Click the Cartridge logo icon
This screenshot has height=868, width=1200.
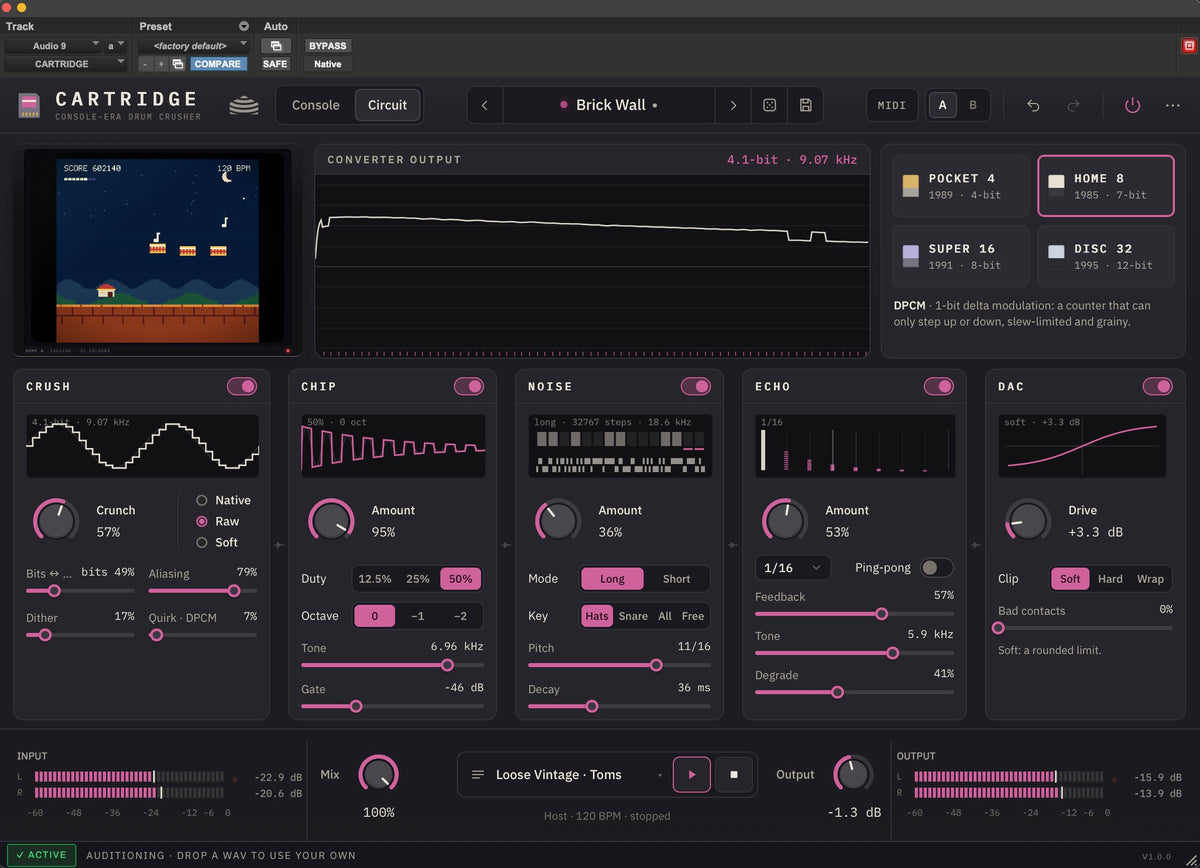tap(29, 105)
